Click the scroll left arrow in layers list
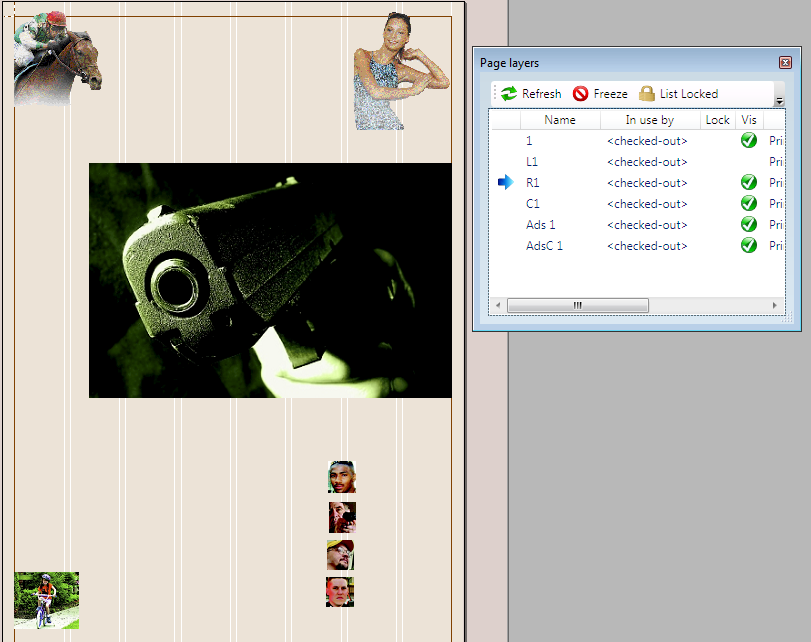Viewport: 811px width, 642px height. (498, 305)
